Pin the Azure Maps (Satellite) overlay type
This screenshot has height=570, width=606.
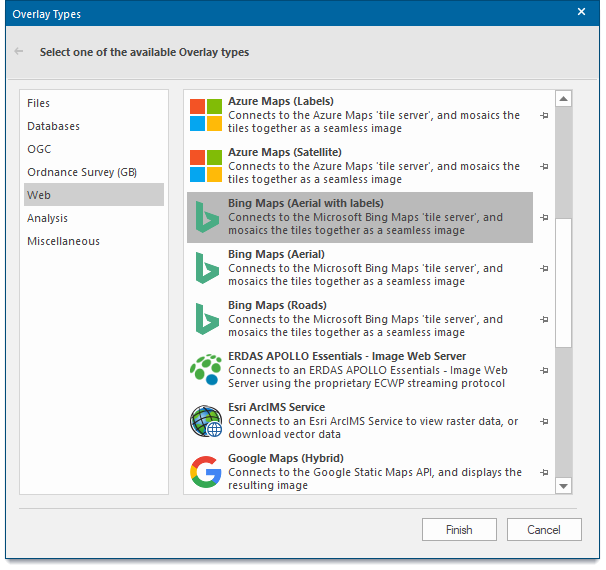pos(544,166)
